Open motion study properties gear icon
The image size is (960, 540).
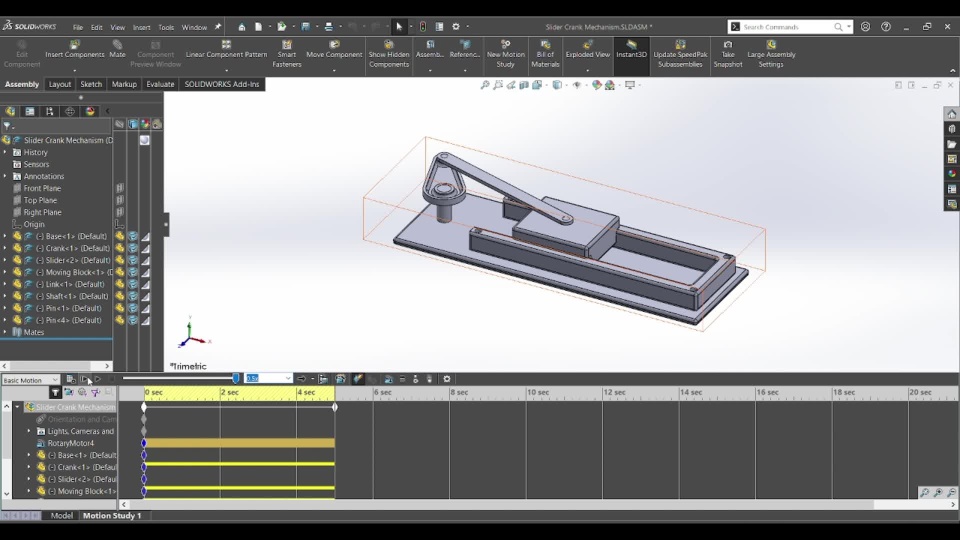(447, 379)
